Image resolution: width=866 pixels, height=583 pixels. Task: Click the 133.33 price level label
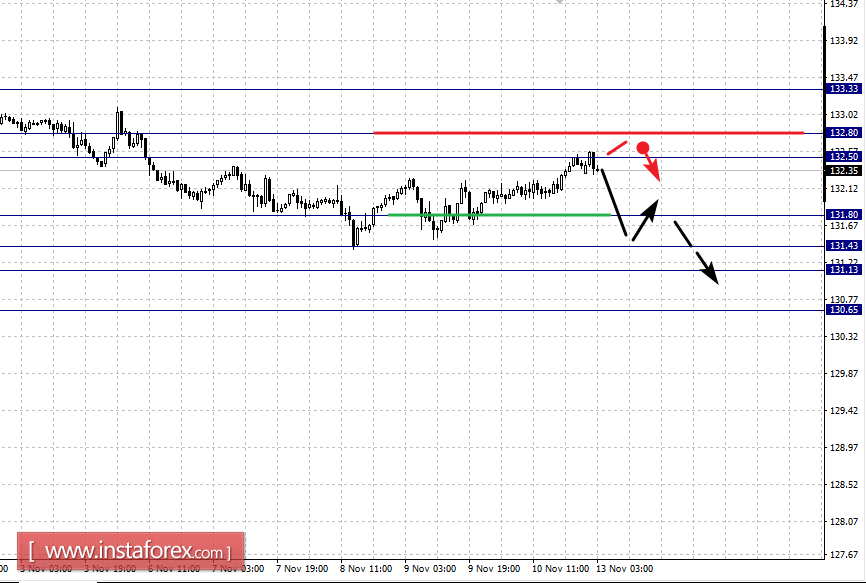[844, 89]
